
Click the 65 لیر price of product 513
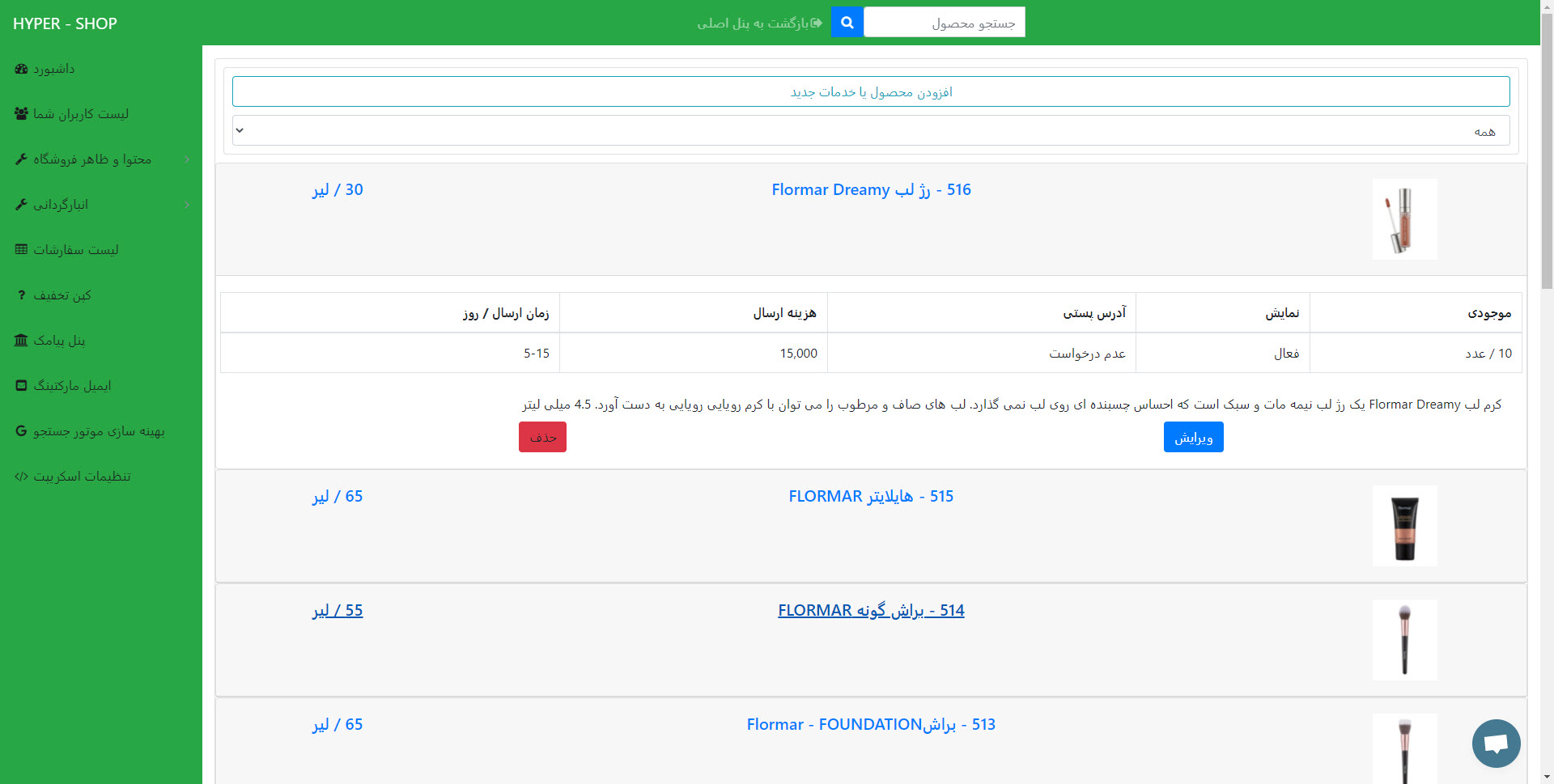coord(338,724)
